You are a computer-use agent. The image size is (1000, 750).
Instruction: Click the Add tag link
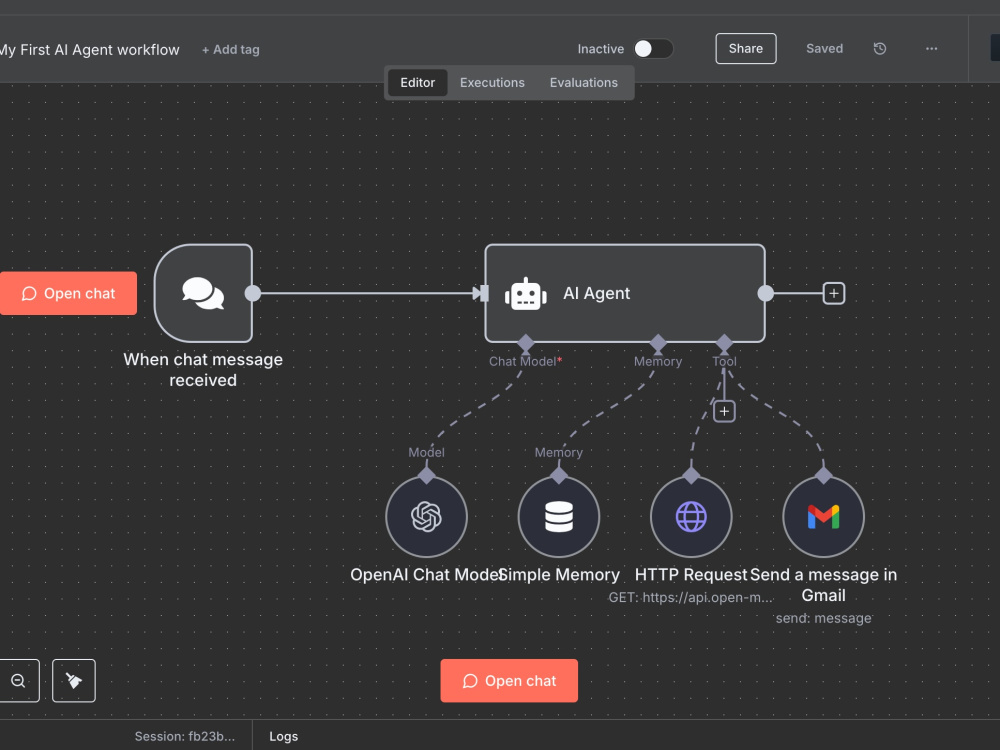coord(231,50)
